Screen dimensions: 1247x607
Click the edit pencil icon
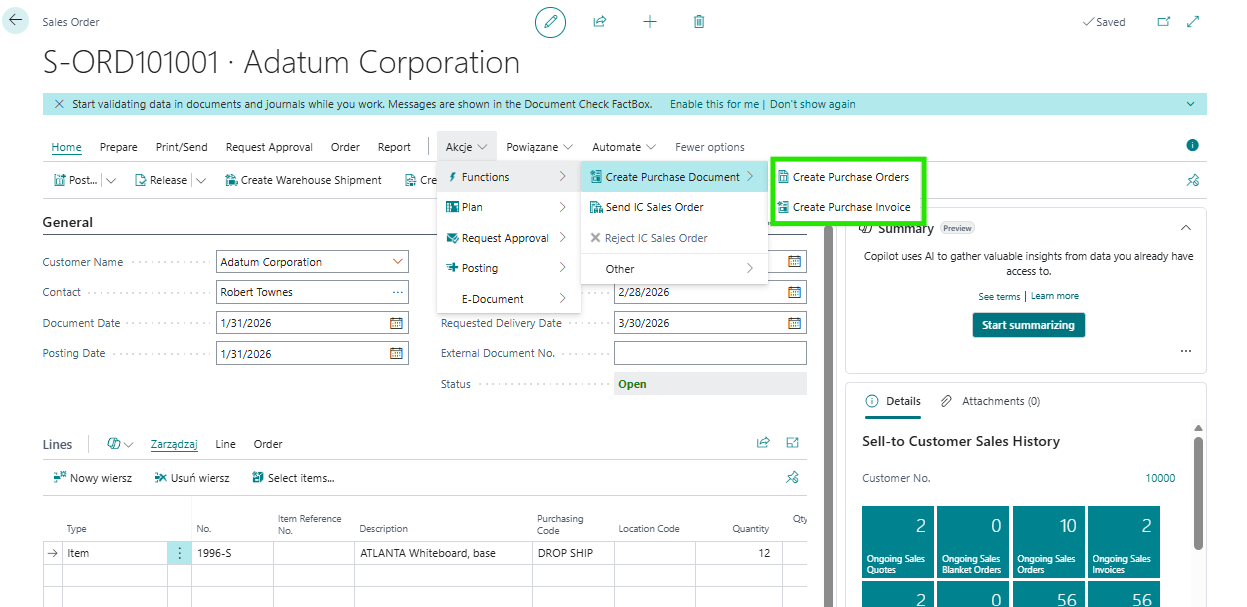point(550,21)
